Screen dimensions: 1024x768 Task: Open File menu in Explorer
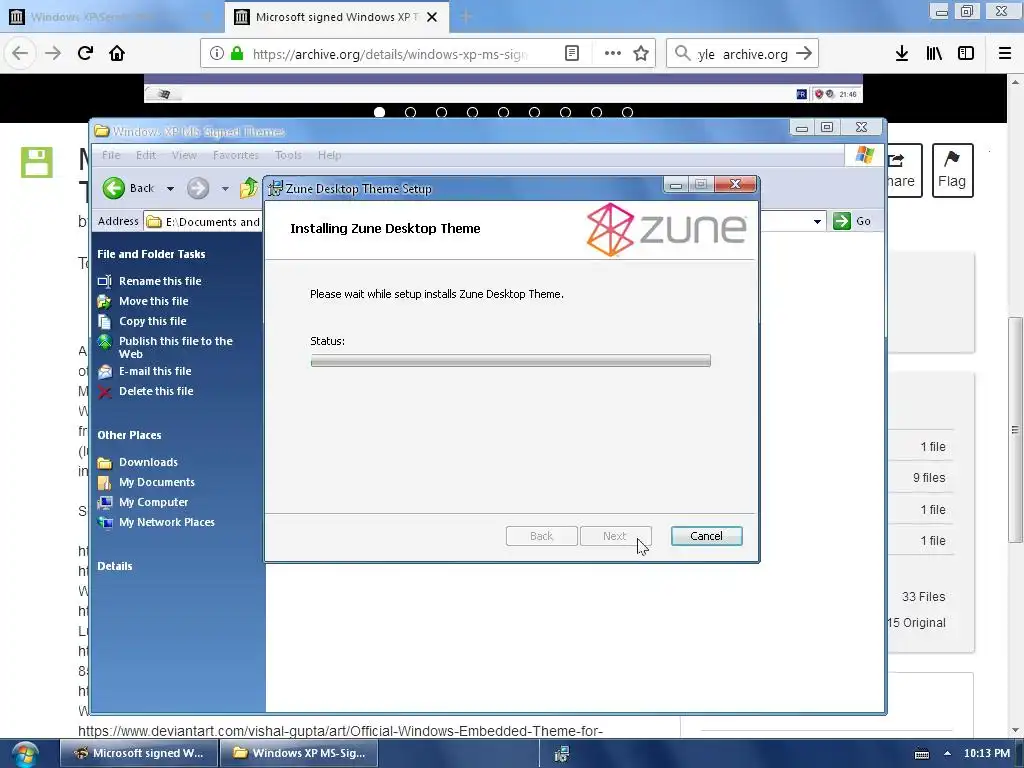click(111, 155)
